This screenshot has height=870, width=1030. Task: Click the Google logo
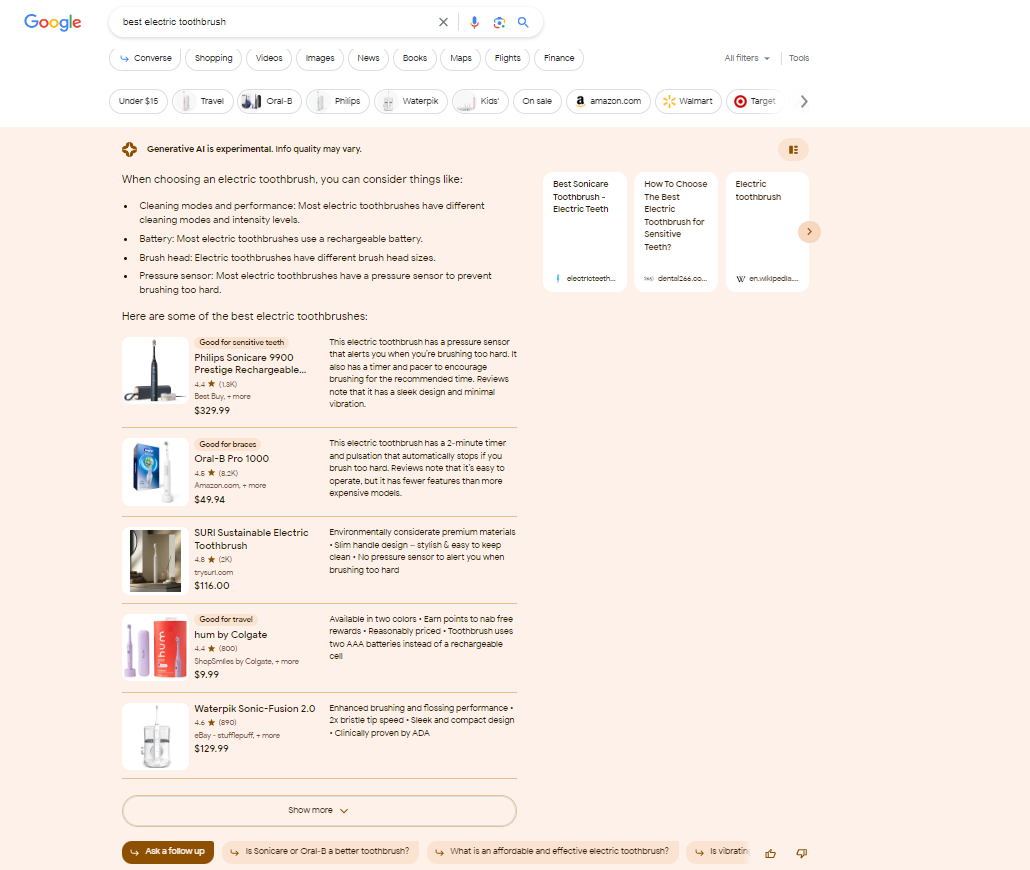pos(53,22)
